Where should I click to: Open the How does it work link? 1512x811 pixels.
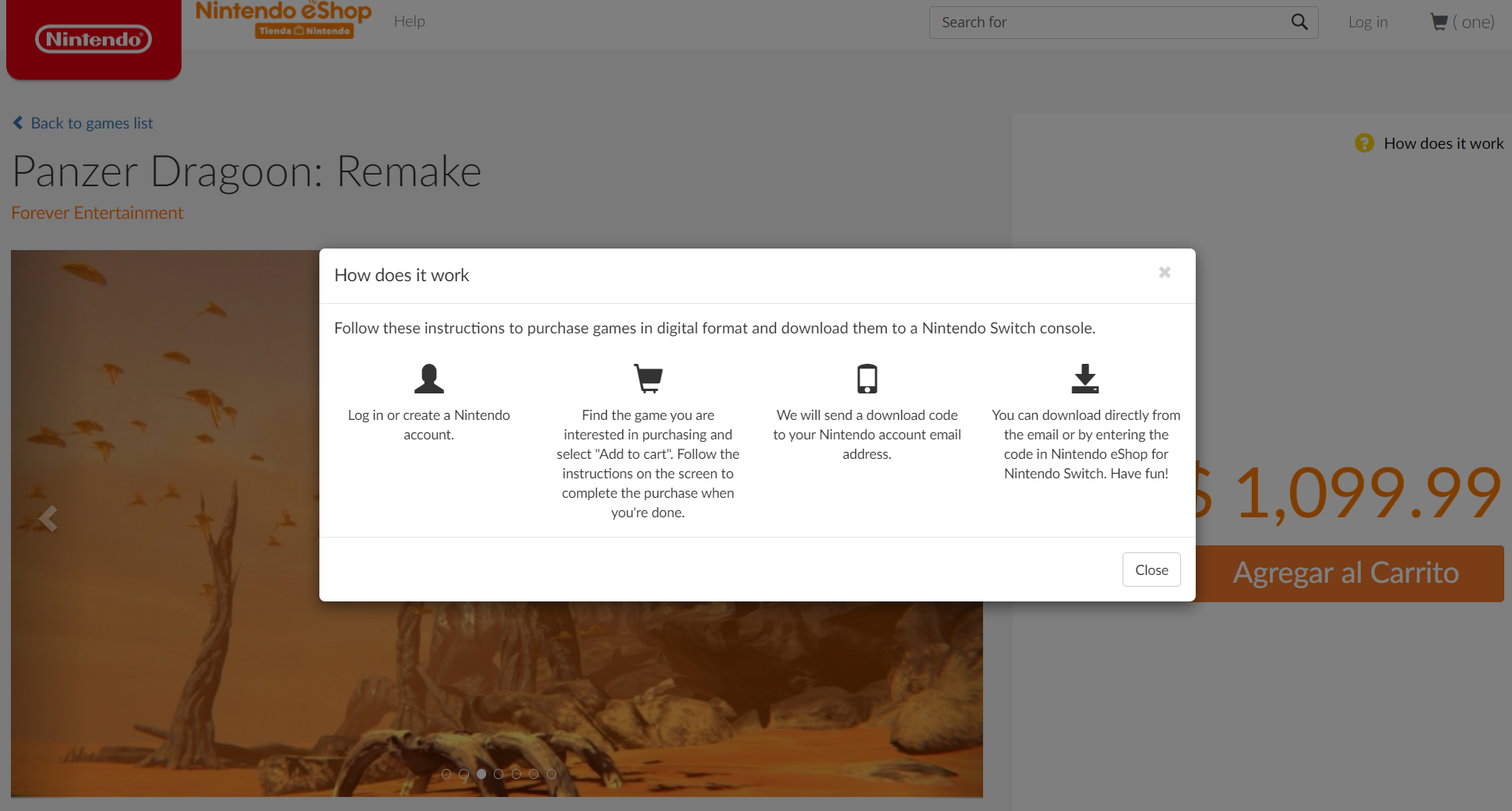pos(1443,143)
